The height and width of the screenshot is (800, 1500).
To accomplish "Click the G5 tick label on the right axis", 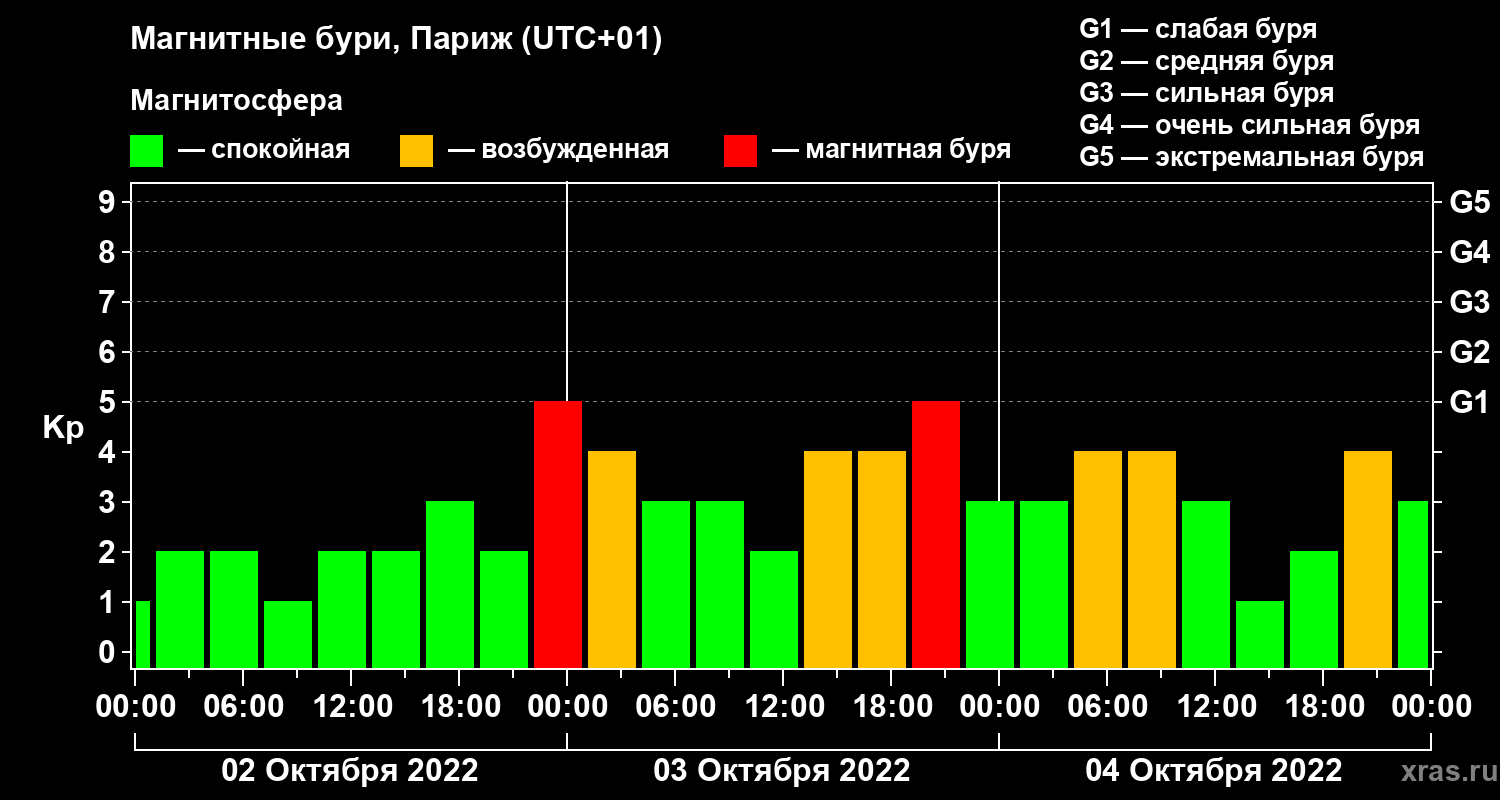I will tap(1469, 203).
